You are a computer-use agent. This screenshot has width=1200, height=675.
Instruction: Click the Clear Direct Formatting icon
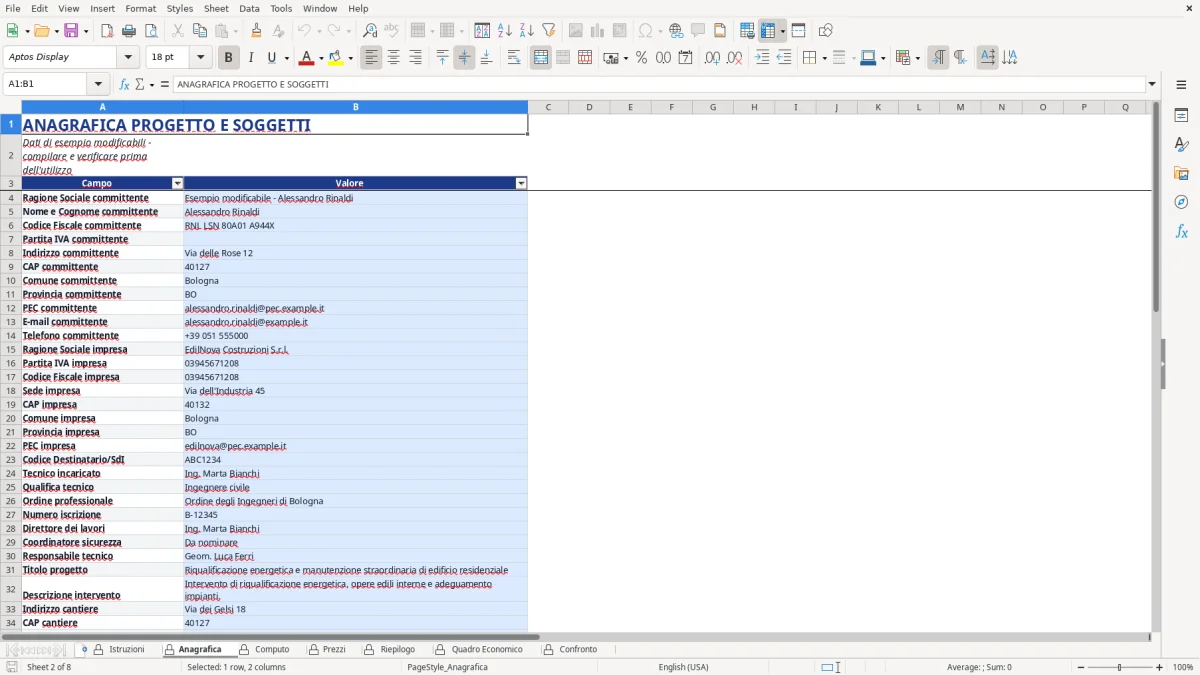278,31
